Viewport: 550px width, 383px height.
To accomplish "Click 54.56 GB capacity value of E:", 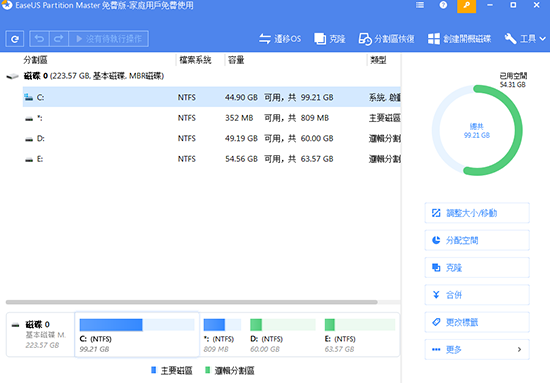I will (x=241, y=159).
